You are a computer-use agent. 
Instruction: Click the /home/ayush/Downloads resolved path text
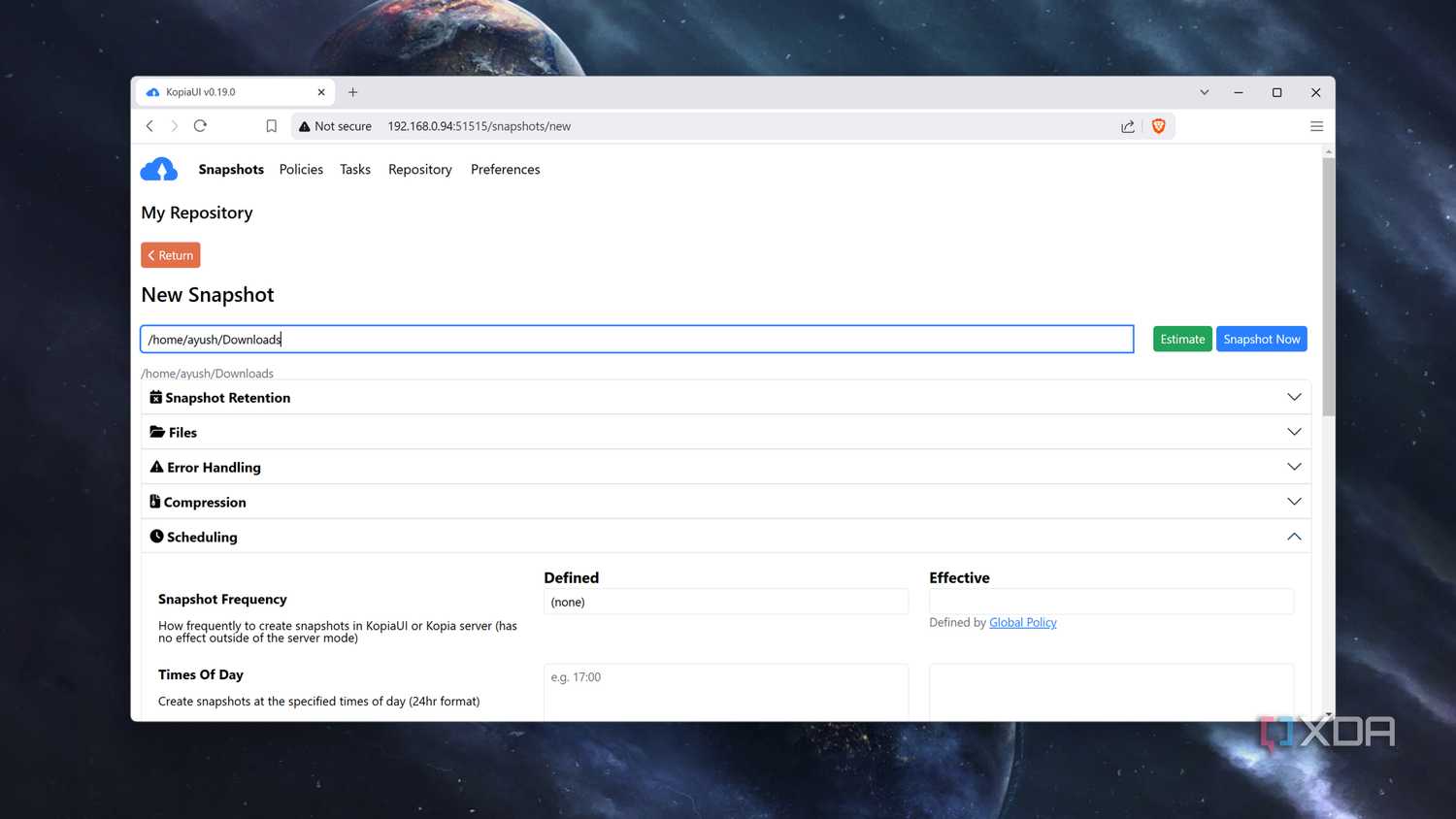click(x=207, y=374)
